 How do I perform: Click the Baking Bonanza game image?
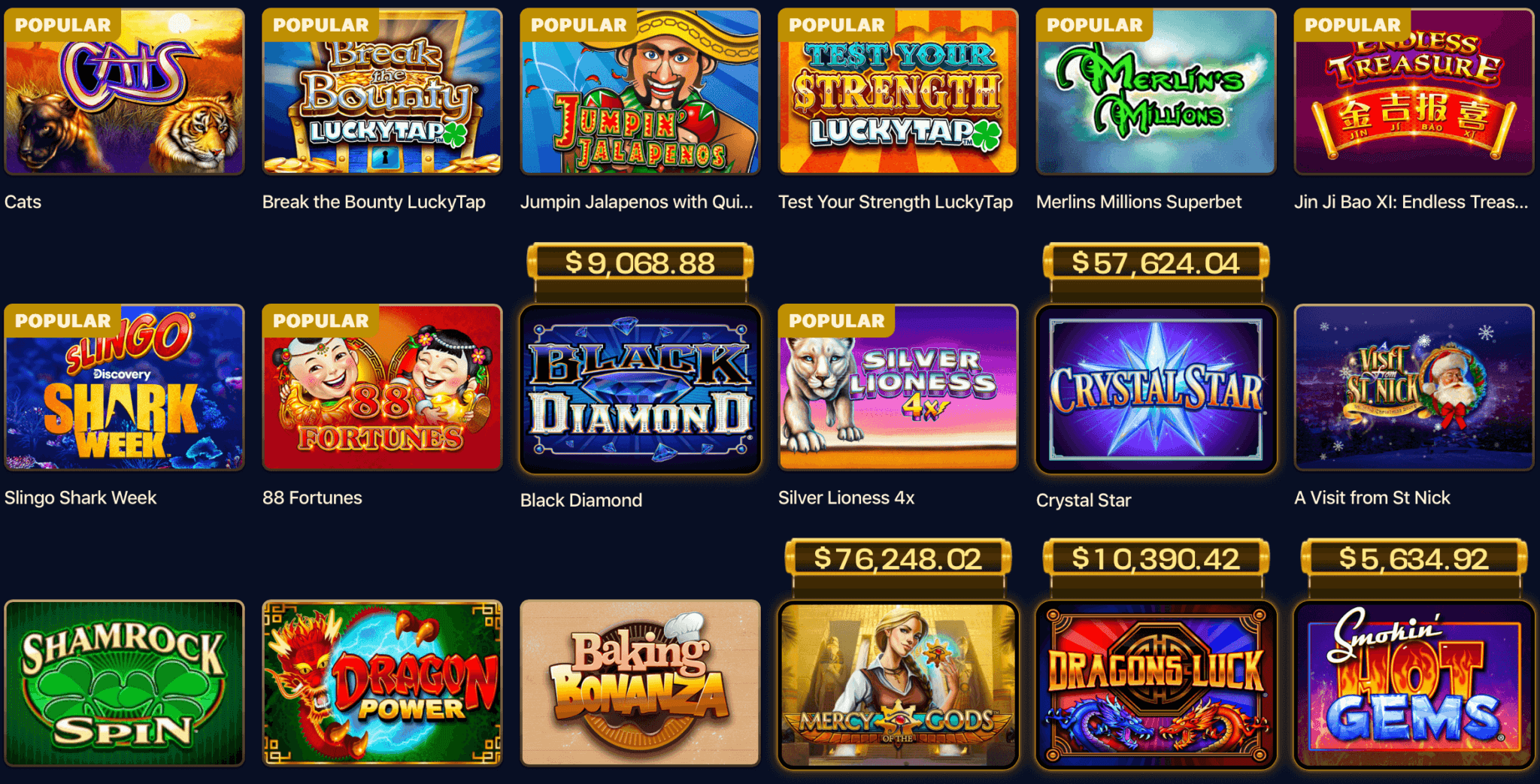click(640, 683)
